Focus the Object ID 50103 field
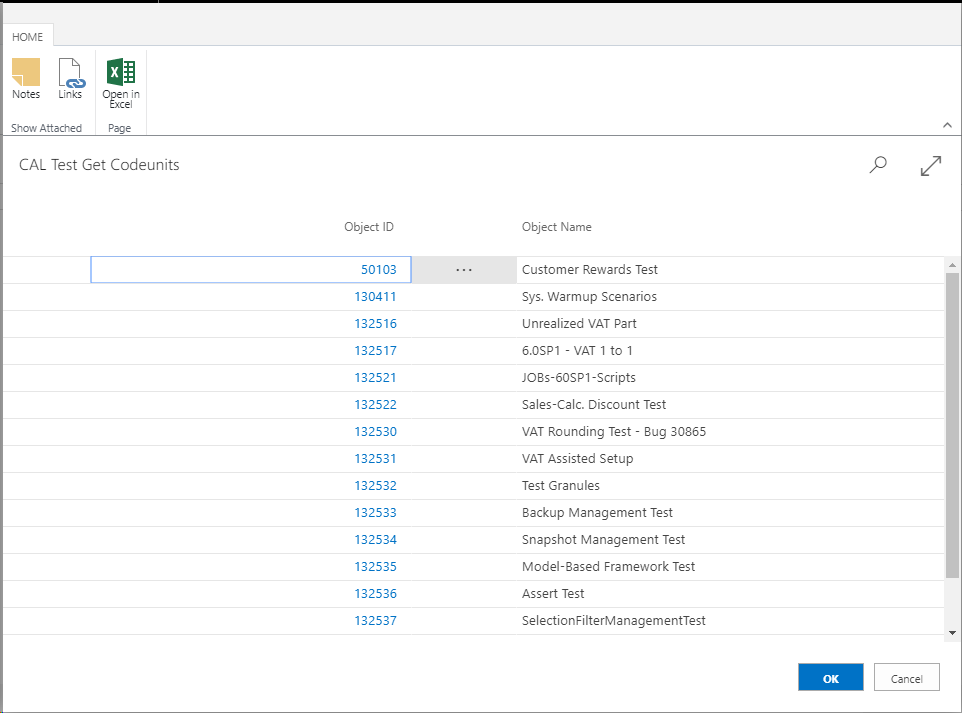 (250, 270)
